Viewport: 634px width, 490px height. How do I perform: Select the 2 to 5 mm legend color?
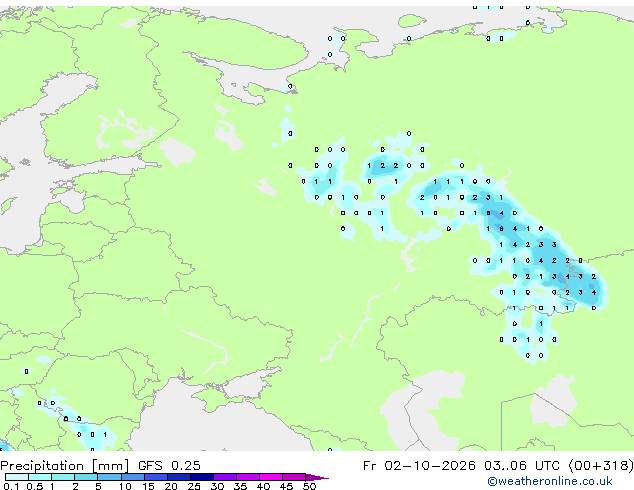pyautogui.click(x=86, y=477)
